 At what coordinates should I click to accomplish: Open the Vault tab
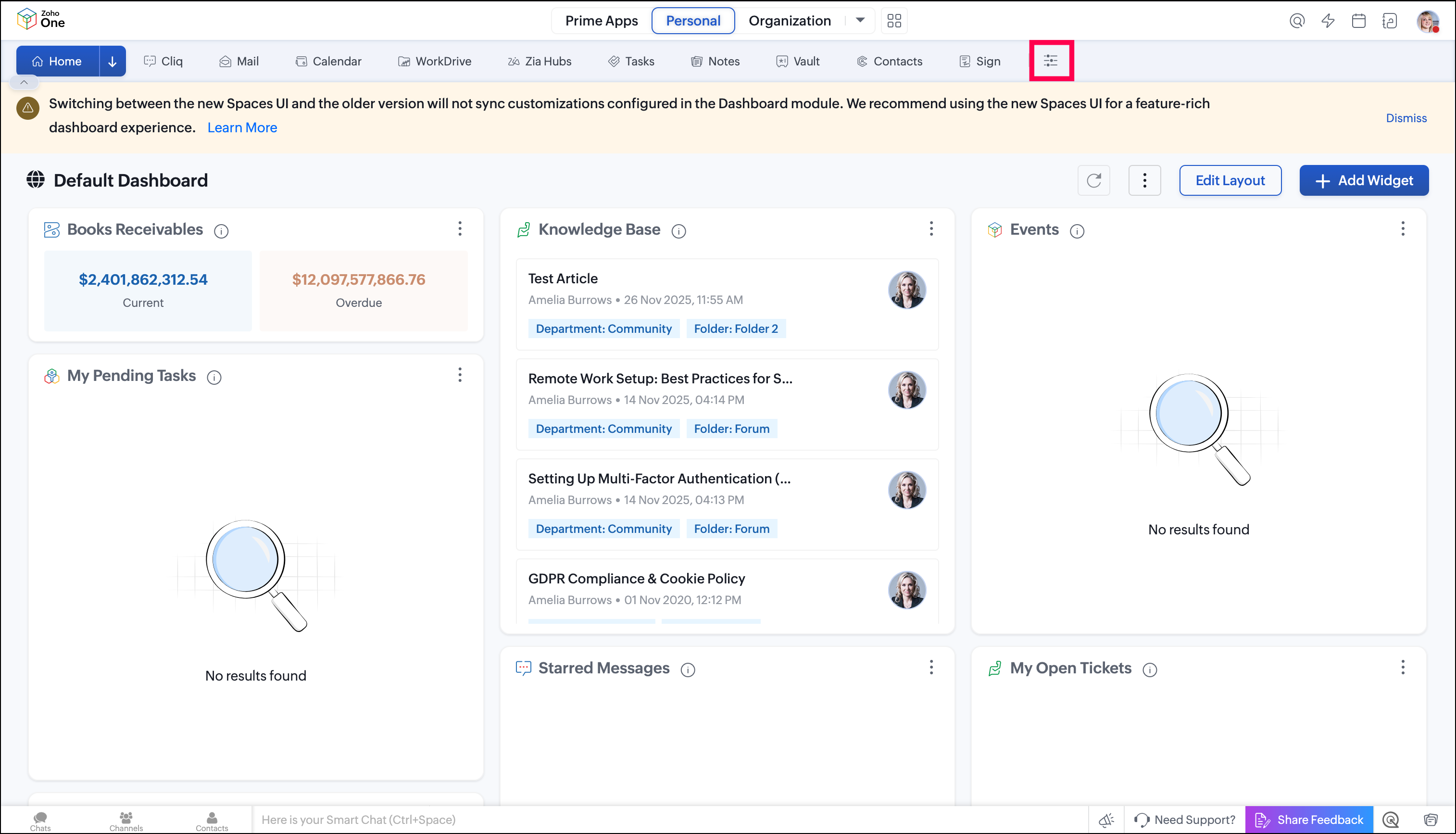[x=798, y=61]
